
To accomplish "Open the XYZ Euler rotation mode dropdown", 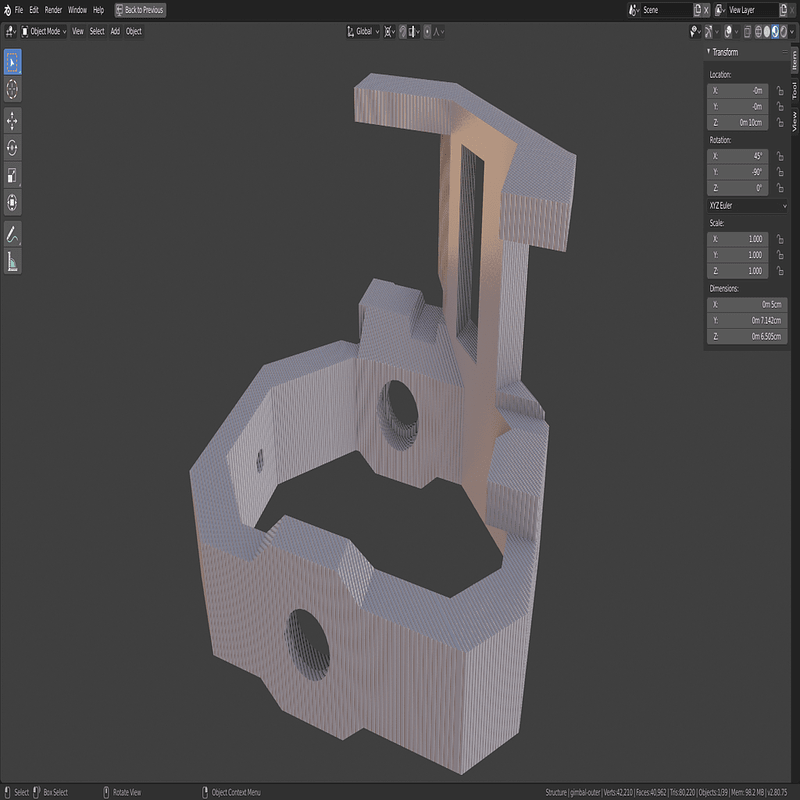I will [747, 206].
